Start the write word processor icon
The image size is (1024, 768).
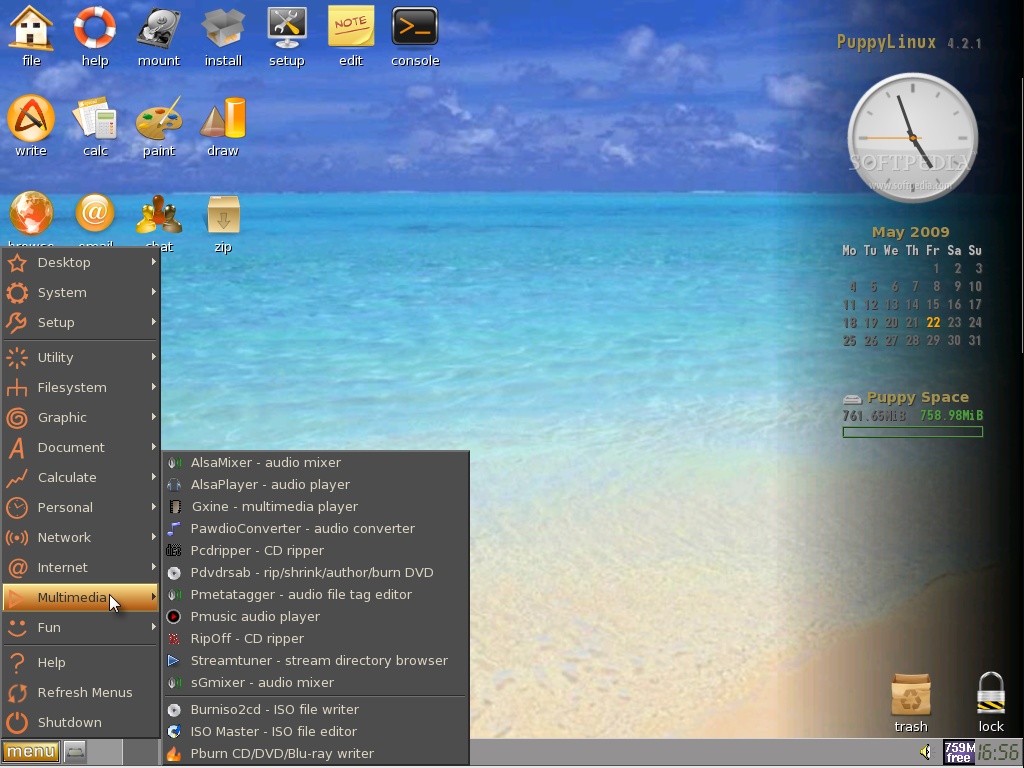tap(30, 120)
